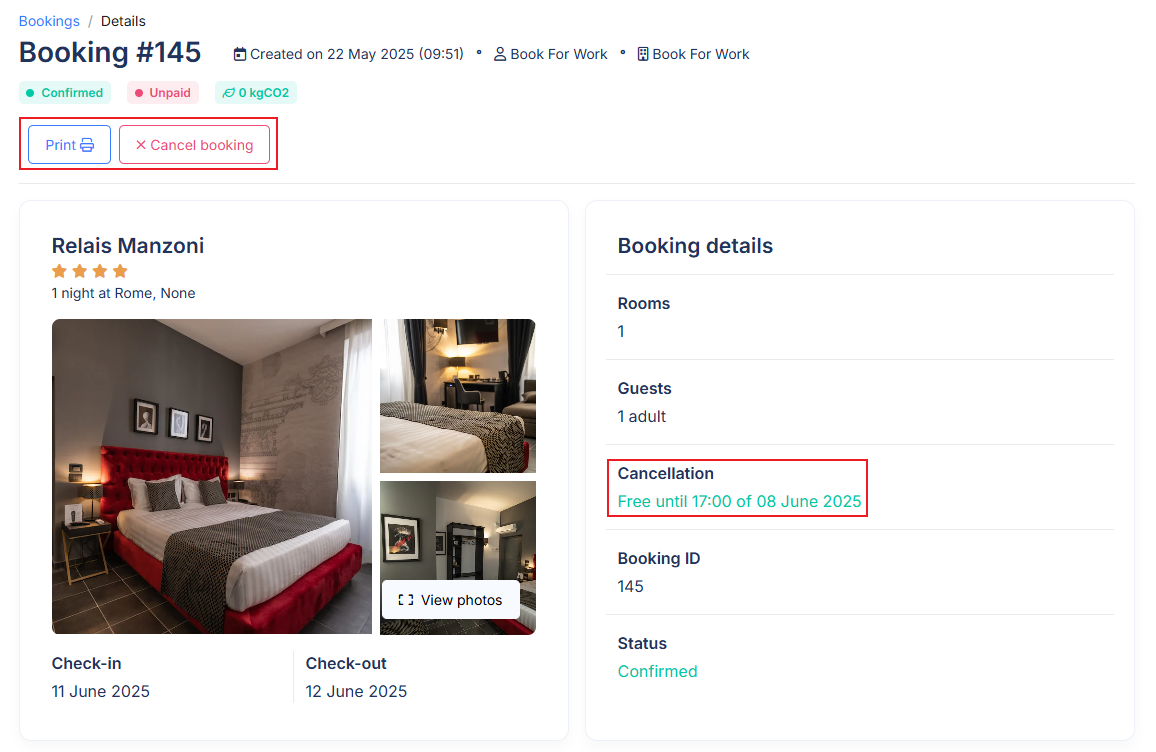Click the free cancellation deadline text
Viewport: 1156px width, 752px height.
coord(739,501)
